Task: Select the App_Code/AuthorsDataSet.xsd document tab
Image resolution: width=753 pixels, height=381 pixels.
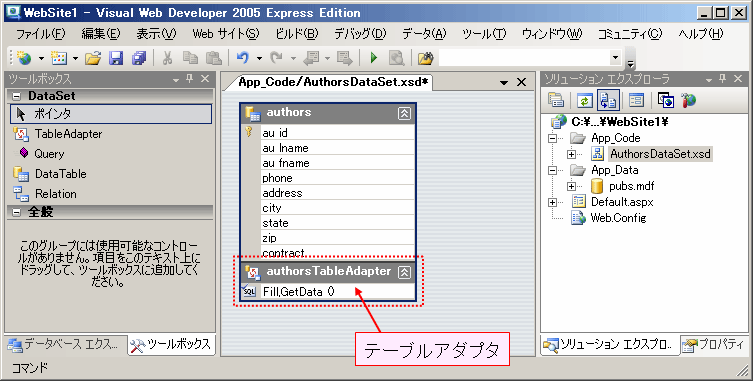Action: point(333,82)
